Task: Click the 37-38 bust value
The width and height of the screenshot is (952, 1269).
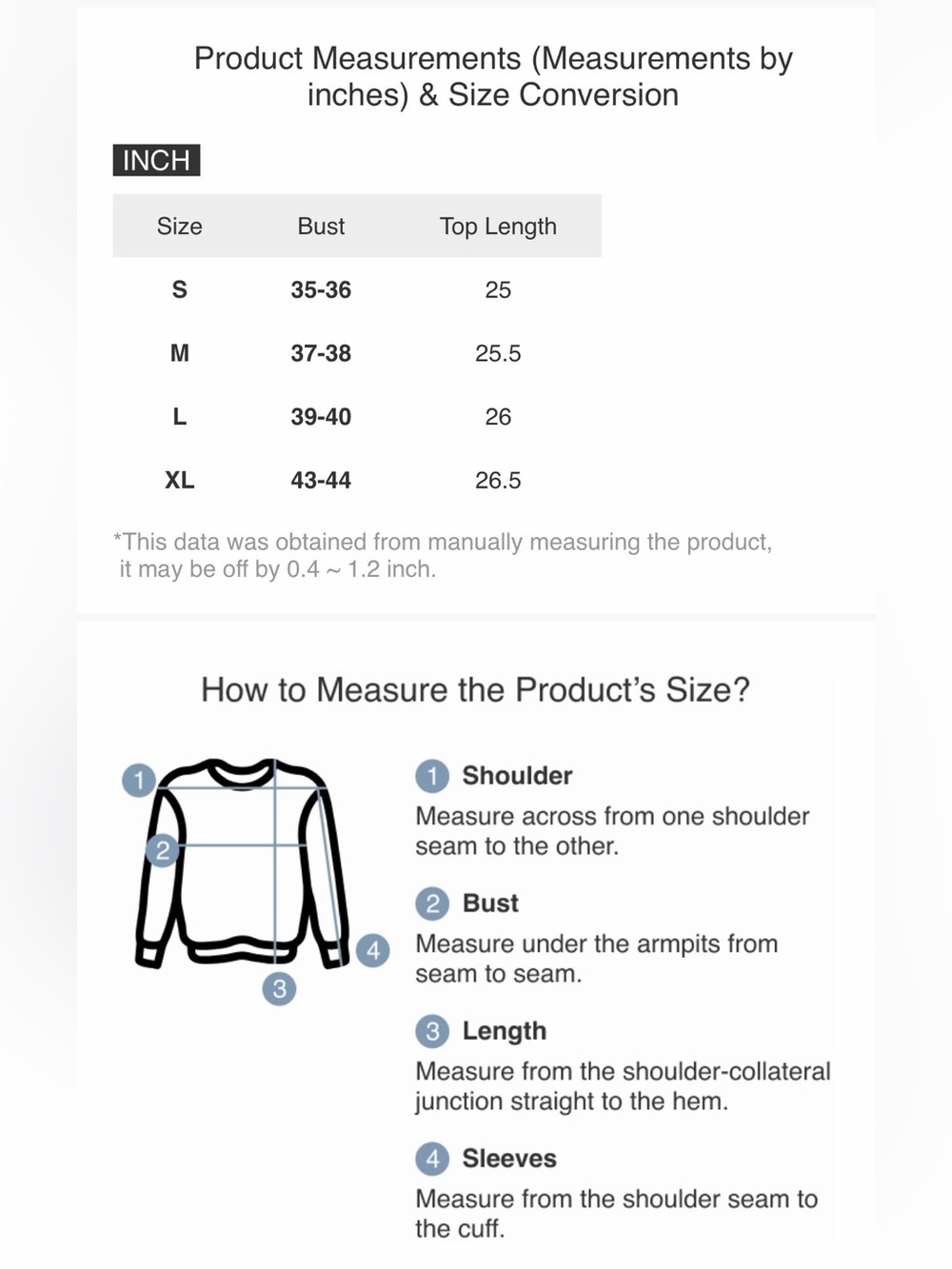Action: point(321,353)
